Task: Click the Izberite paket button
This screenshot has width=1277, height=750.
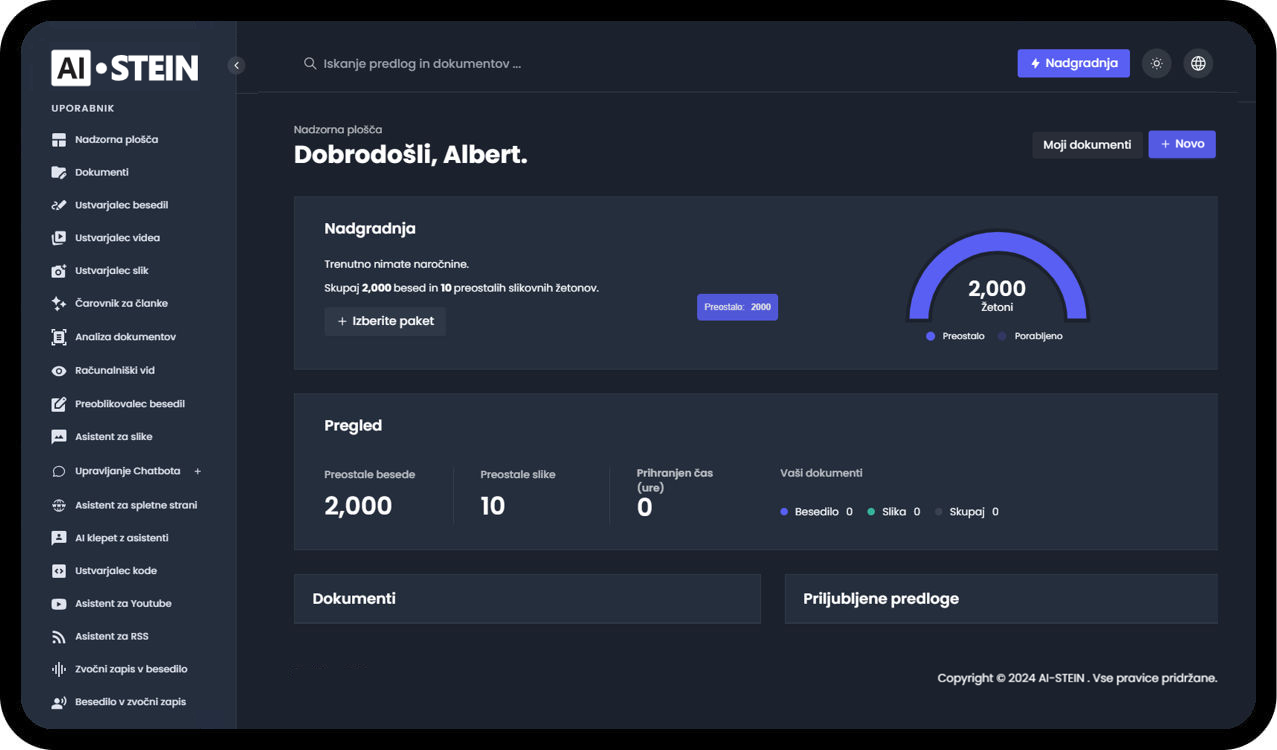Action: (x=385, y=321)
